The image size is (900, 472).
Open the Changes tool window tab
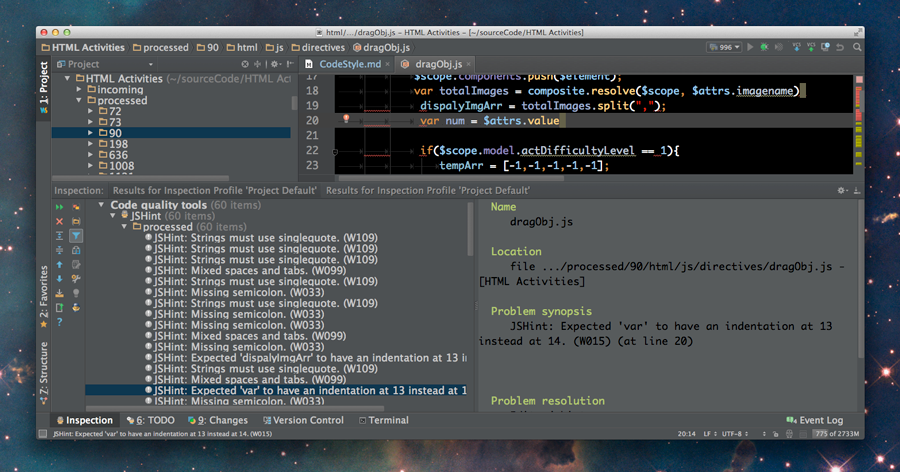coord(218,420)
